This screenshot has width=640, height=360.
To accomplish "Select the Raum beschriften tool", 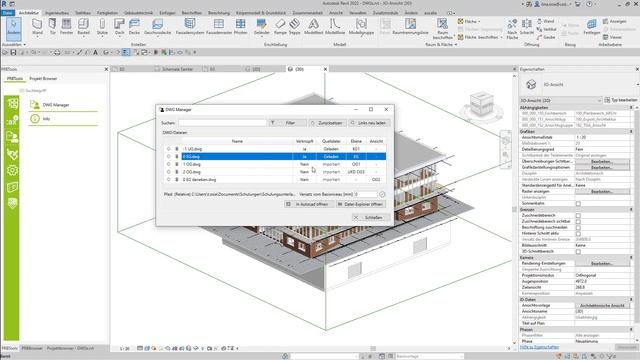I will (x=442, y=29).
